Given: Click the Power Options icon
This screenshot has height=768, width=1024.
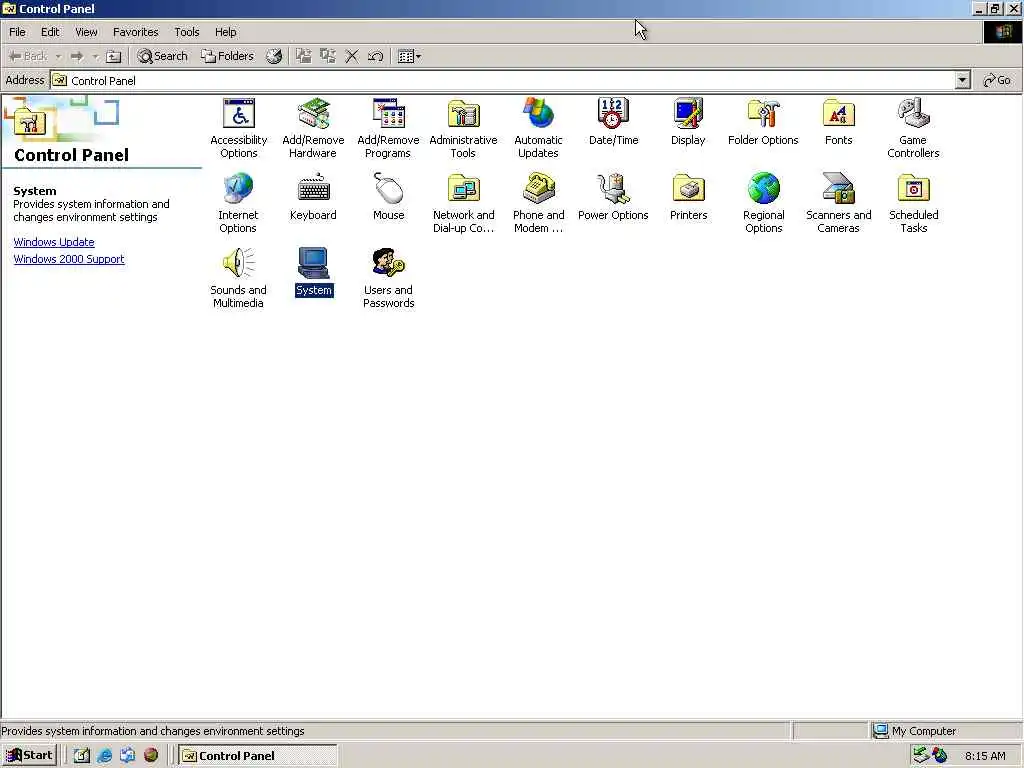Looking at the screenshot, I should (613, 189).
